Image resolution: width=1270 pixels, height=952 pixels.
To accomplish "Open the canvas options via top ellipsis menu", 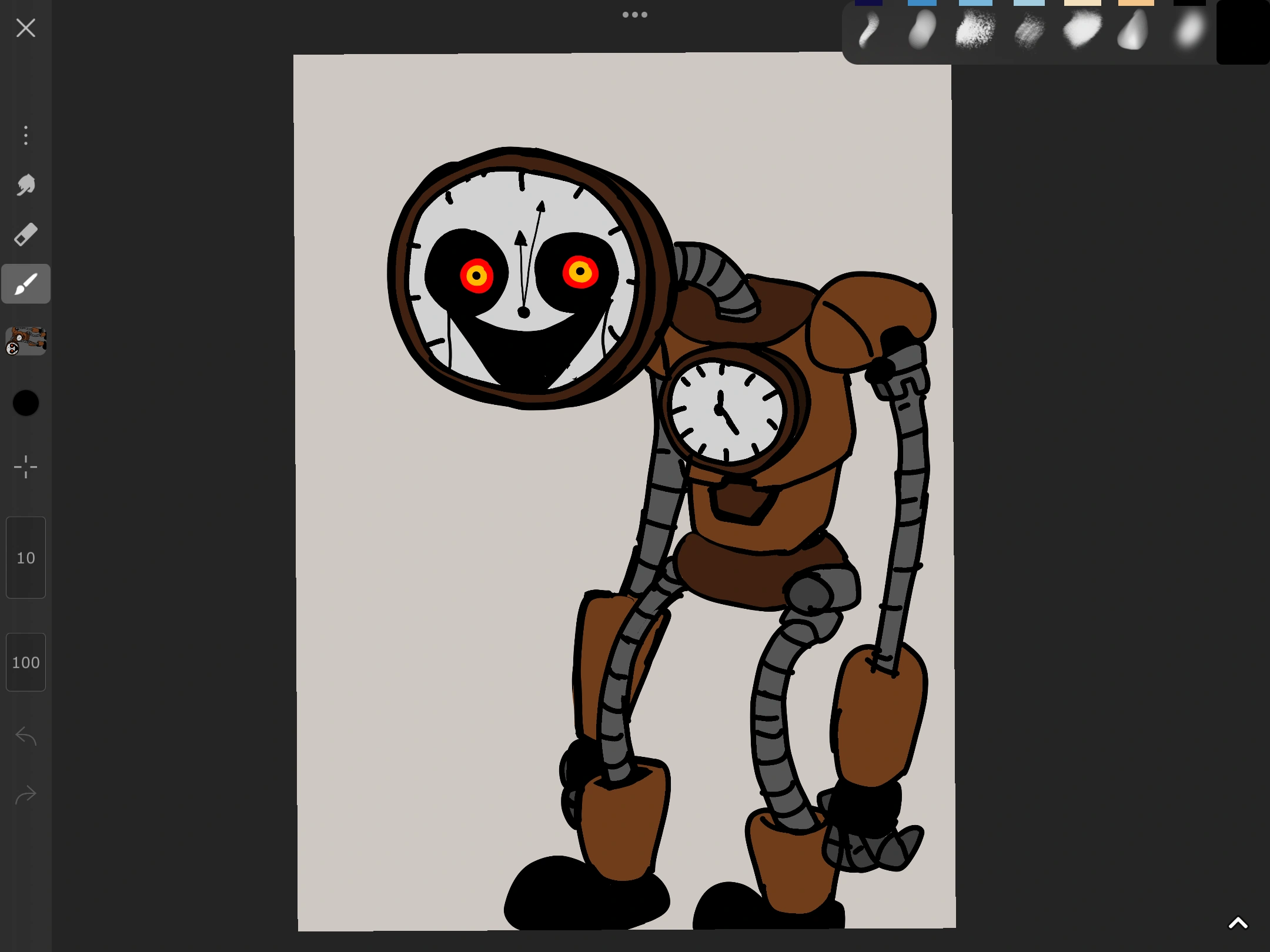I will point(634,14).
